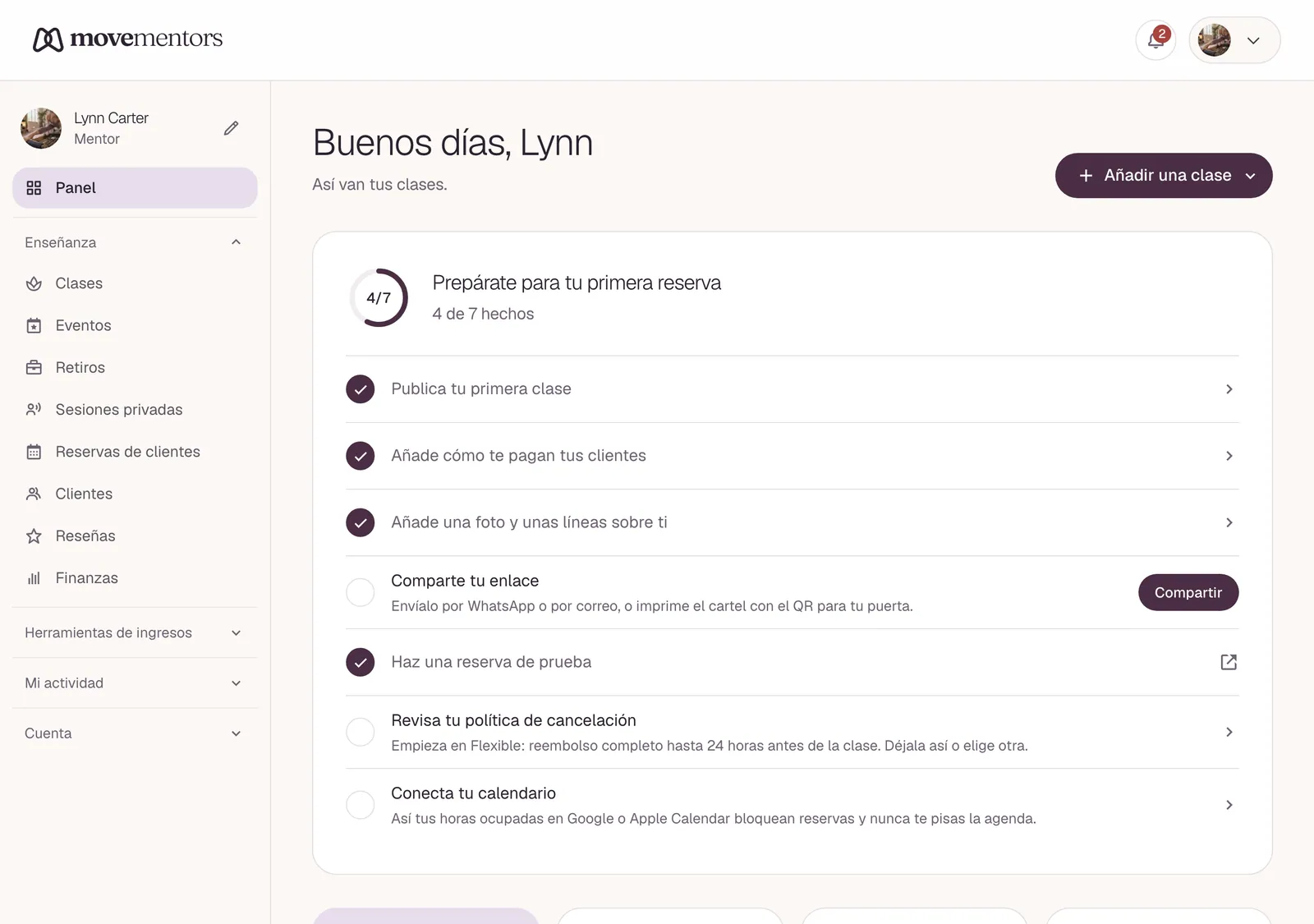Open Clases in the sidebar
The image size is (1314, 924).
tap(135, 283)
